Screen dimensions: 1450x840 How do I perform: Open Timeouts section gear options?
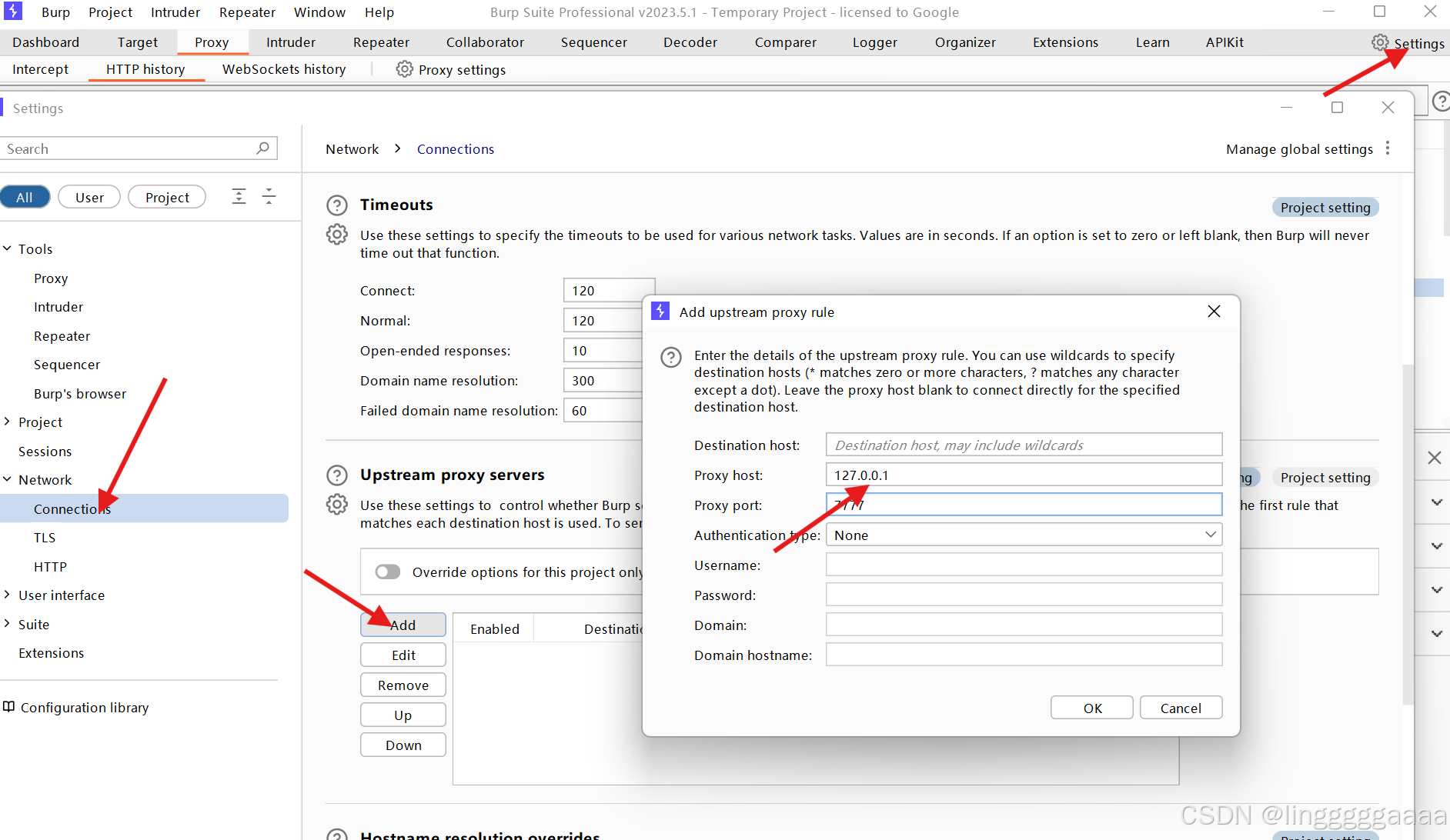pos(337,235)
